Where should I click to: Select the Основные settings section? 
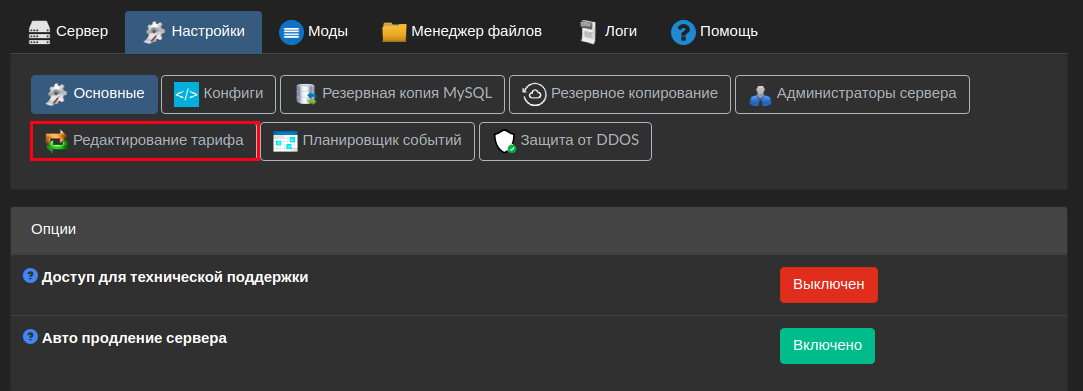pos(95,95)
